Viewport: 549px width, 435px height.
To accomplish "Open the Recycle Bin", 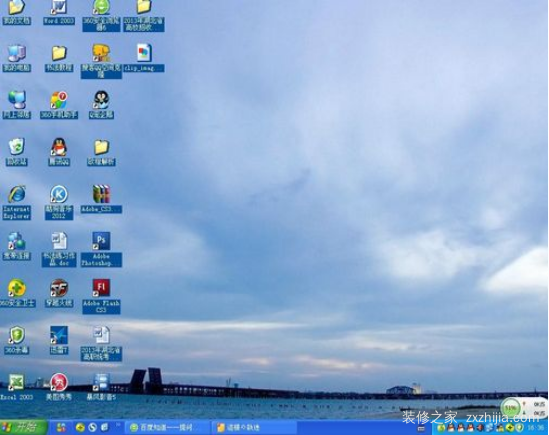I will click(16, 151).
